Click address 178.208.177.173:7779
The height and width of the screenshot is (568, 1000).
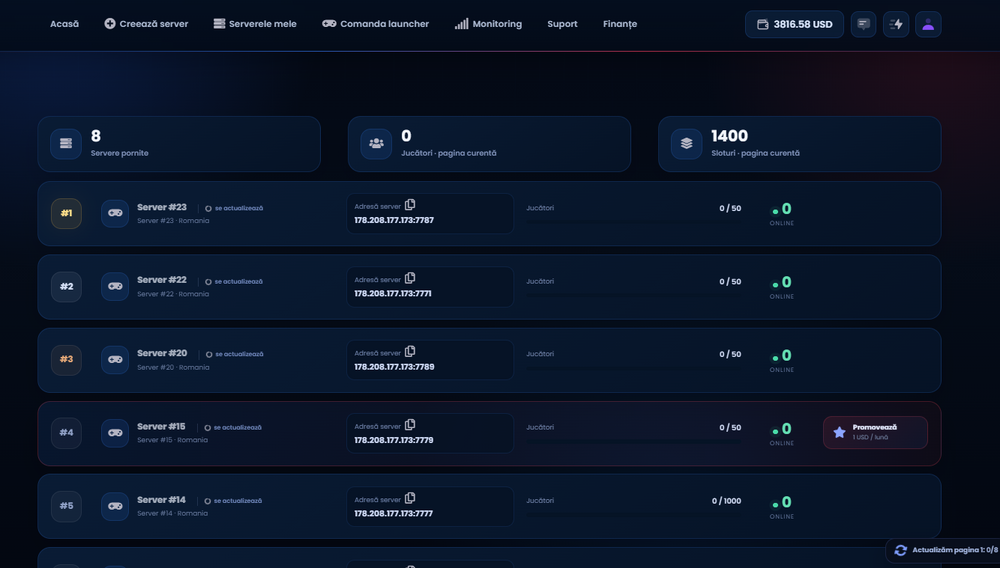tap(393, 441)
